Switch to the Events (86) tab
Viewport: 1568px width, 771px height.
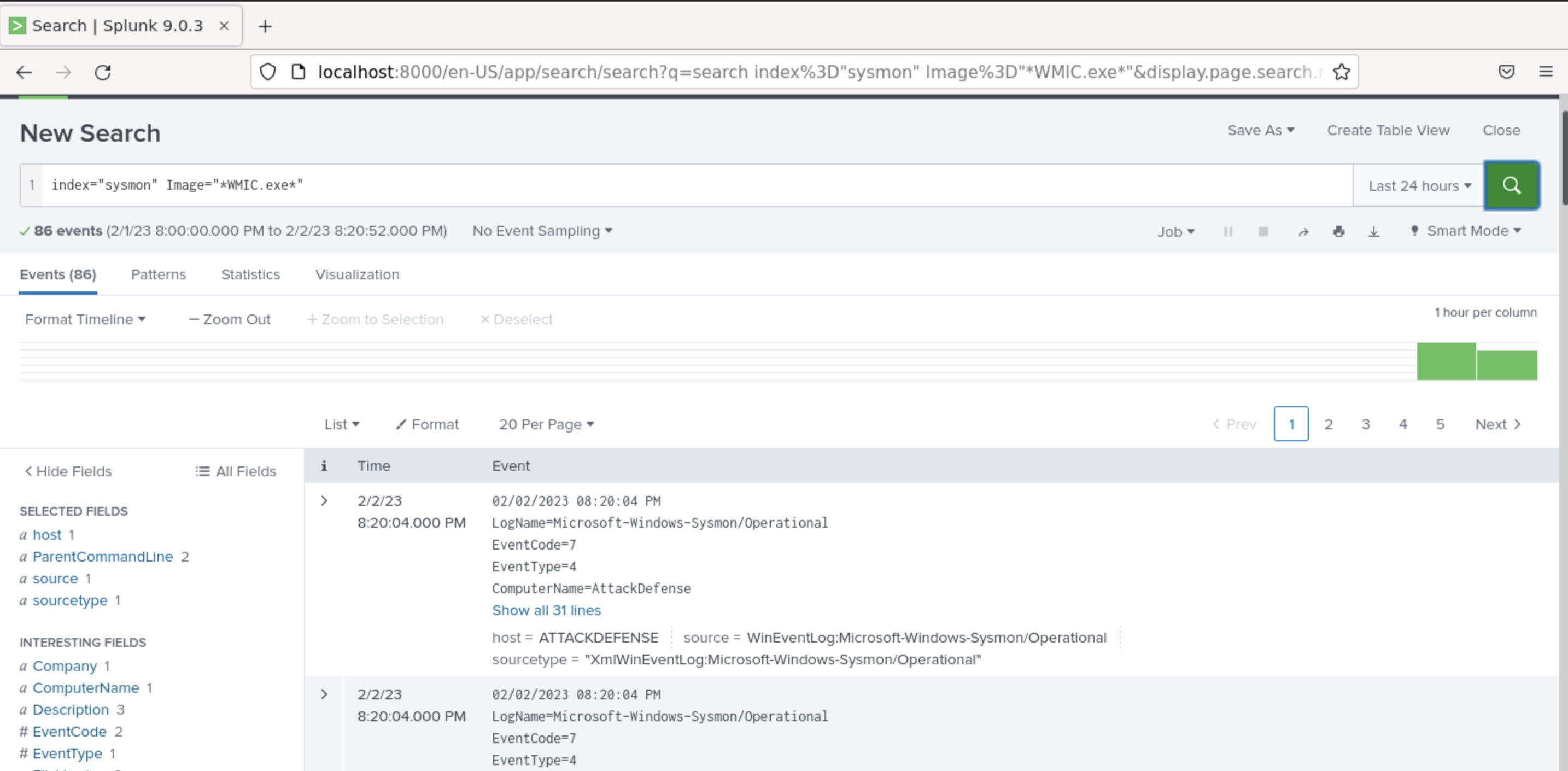(58, 274)
